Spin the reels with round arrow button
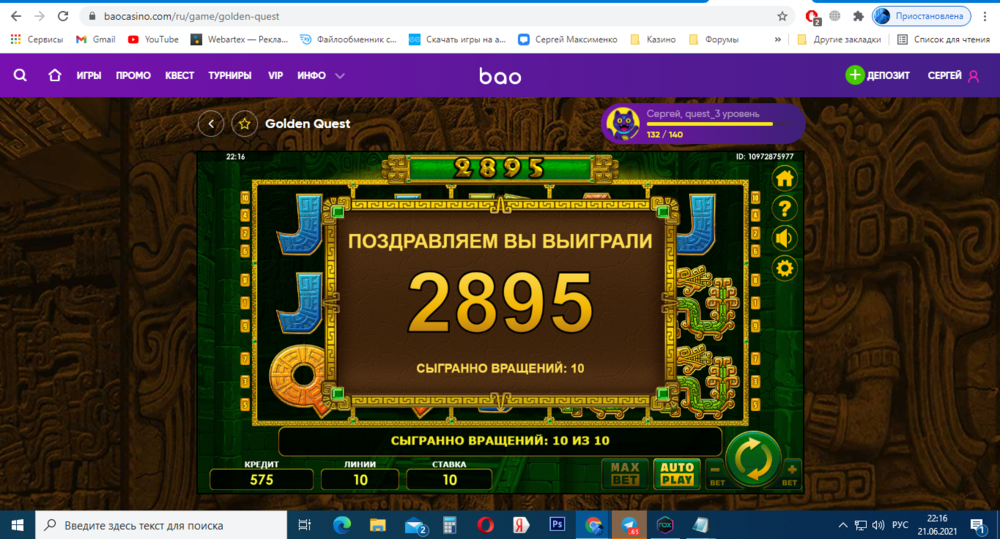Image resolution: width=1000 pixels, height=539 pixels. [753, 459]
